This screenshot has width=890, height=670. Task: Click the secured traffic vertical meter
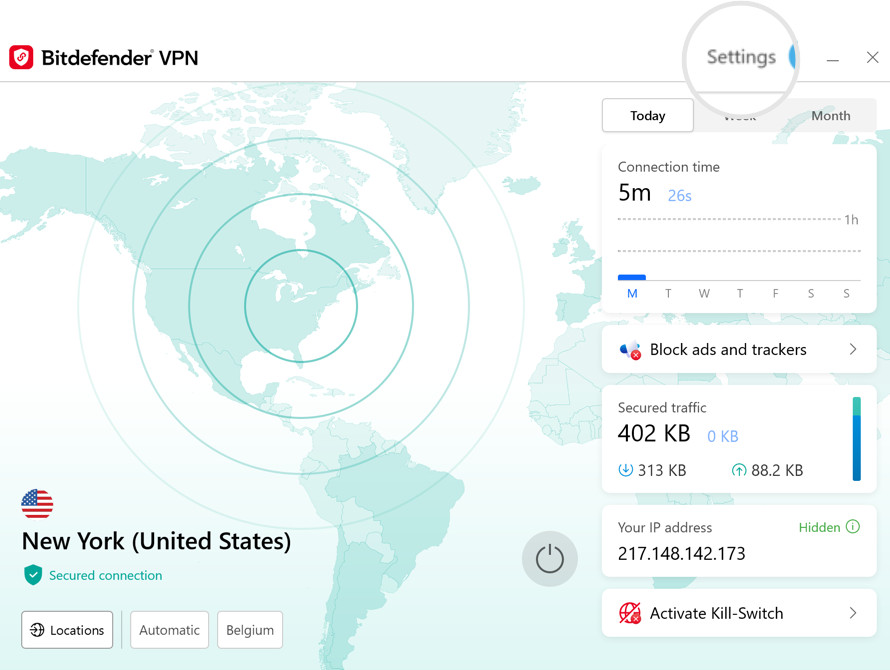[x=857, y=439]
